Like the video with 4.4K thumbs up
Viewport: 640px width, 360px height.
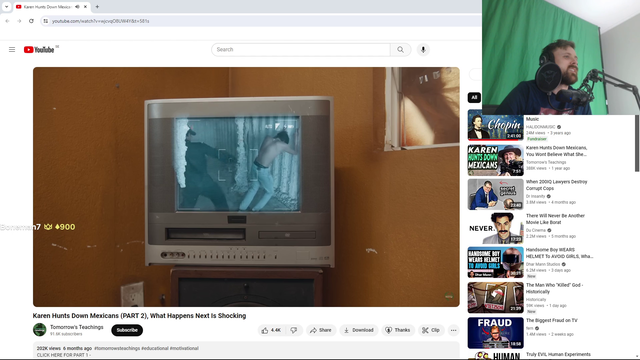pyautogui.click(x=271, y=330)
